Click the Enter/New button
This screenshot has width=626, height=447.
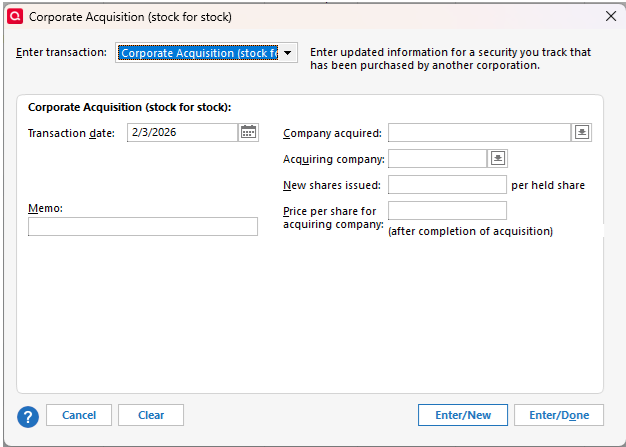pyautogui.click(x=463, y=415)
